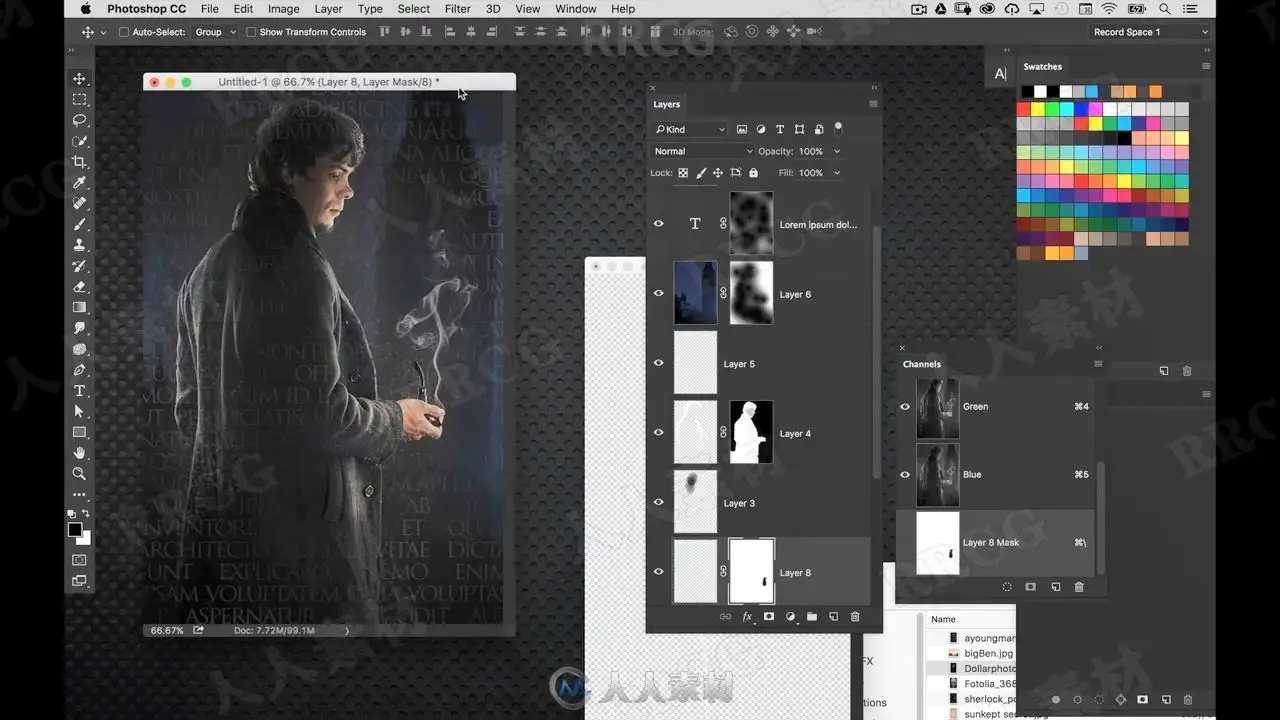This screenshot has height=720, width=1280.
Task: Select the Gradient tool
Action: (79, 307)
